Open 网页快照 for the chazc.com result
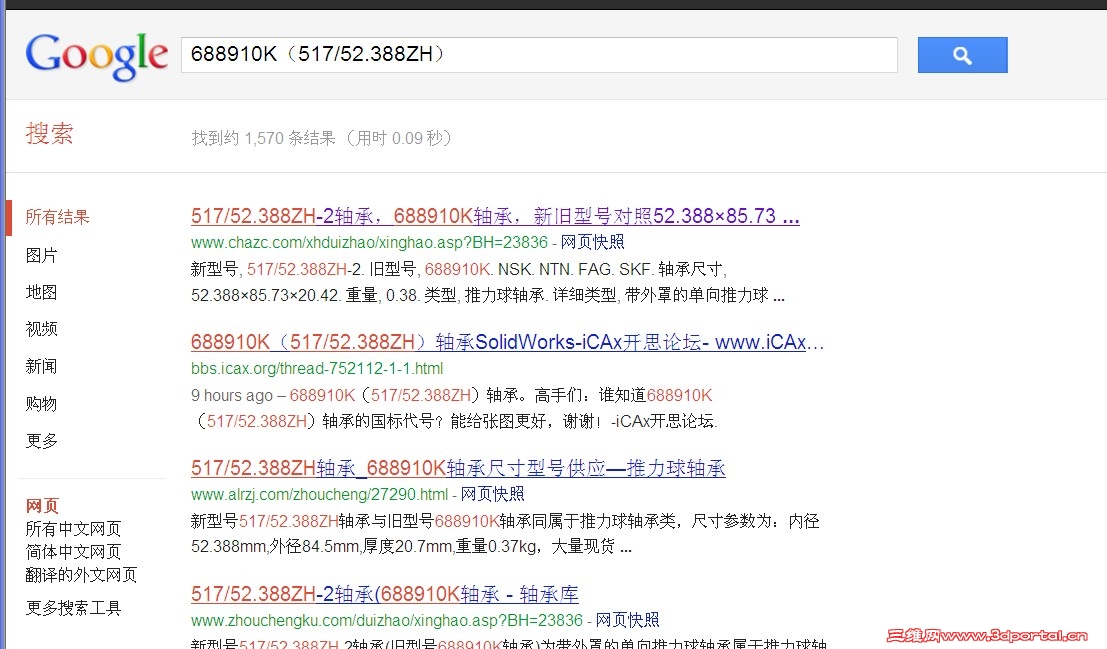The image size is (1107, 649). [x=592, y=242]
